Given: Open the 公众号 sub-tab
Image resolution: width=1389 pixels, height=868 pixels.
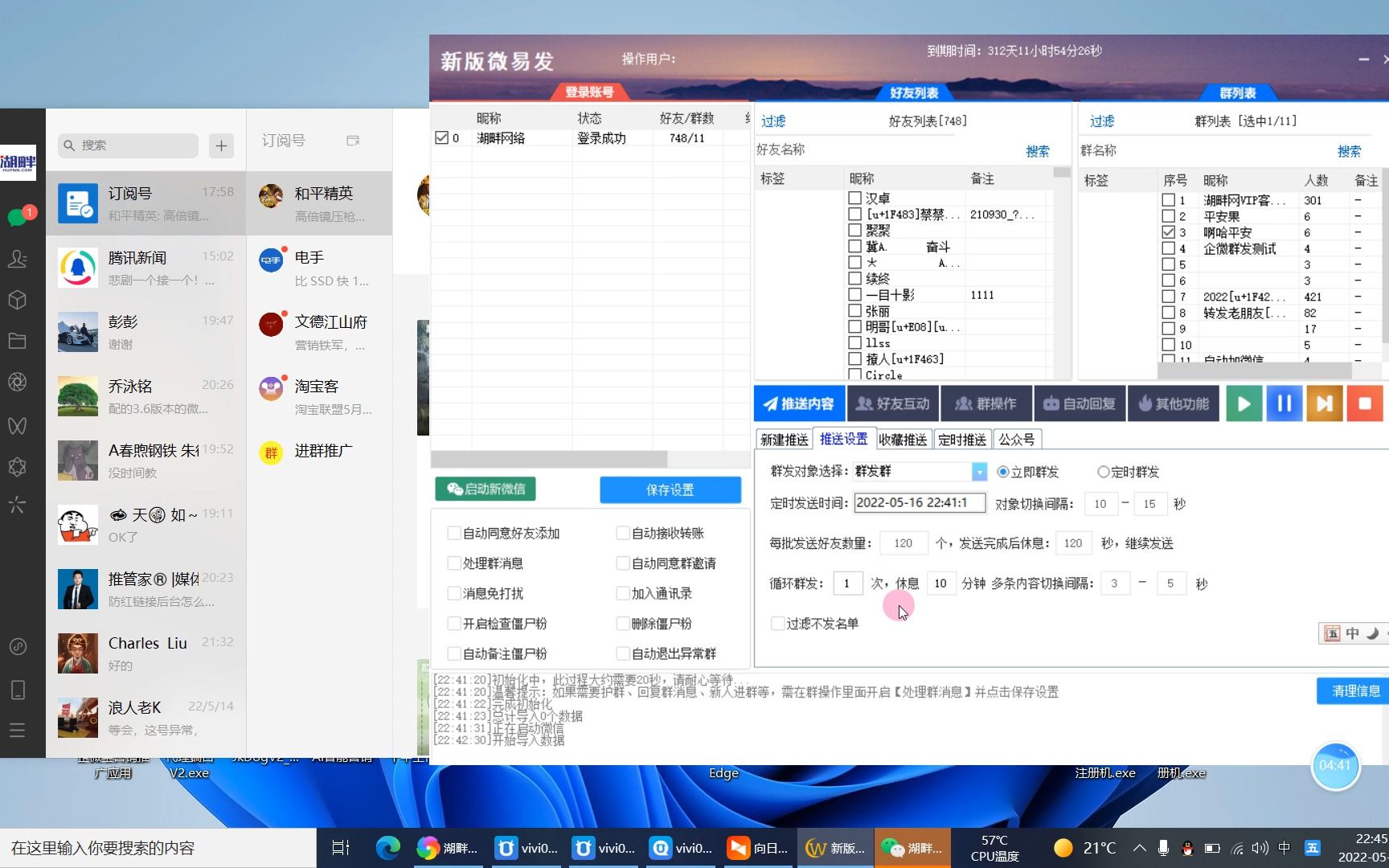Looking at the screenshot, I should [x=1017, y=440].
